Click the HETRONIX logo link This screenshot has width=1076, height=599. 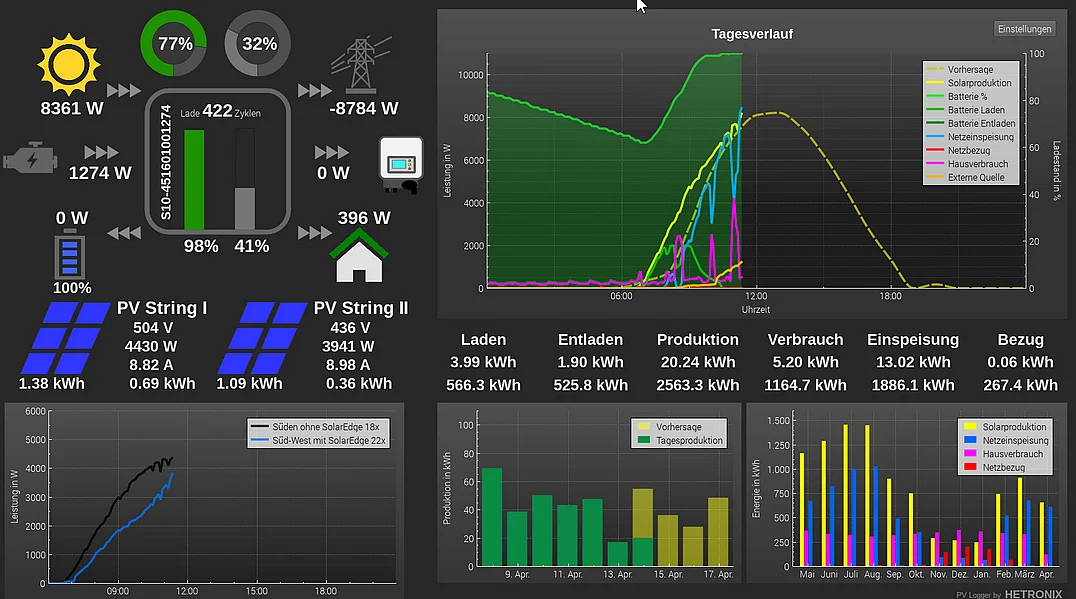pyautogui.click(x=1020, y=593)
